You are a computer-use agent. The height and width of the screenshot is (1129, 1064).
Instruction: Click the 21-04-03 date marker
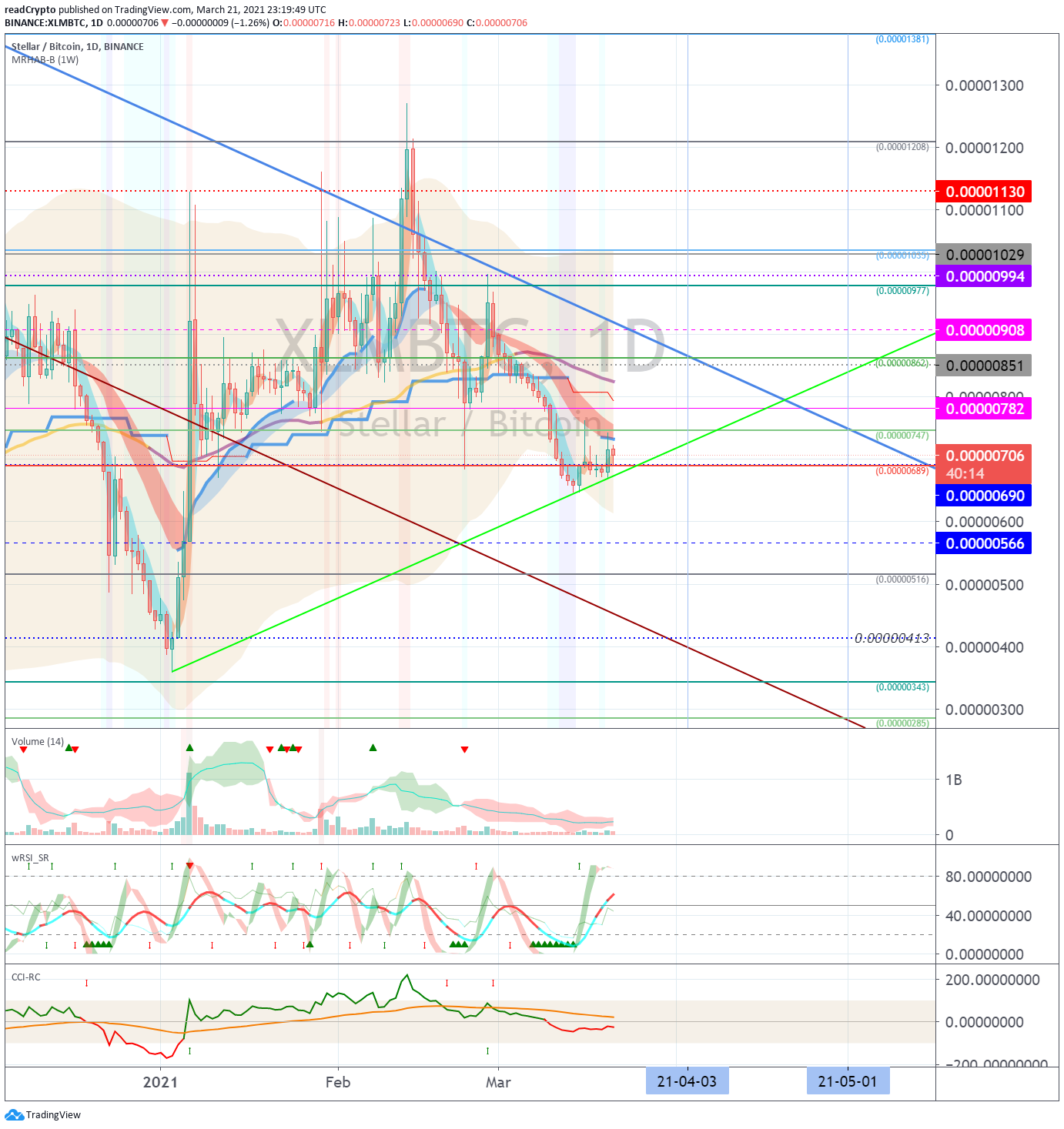coord(687,1081)
